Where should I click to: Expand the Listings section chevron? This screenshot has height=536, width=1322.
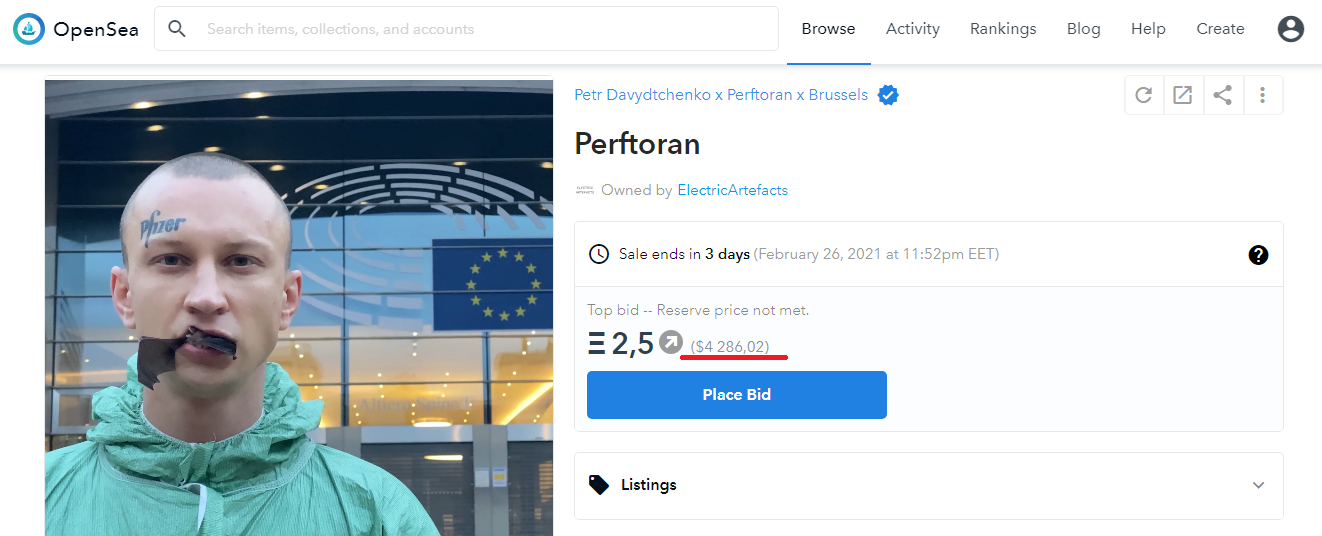(1258, 485)
